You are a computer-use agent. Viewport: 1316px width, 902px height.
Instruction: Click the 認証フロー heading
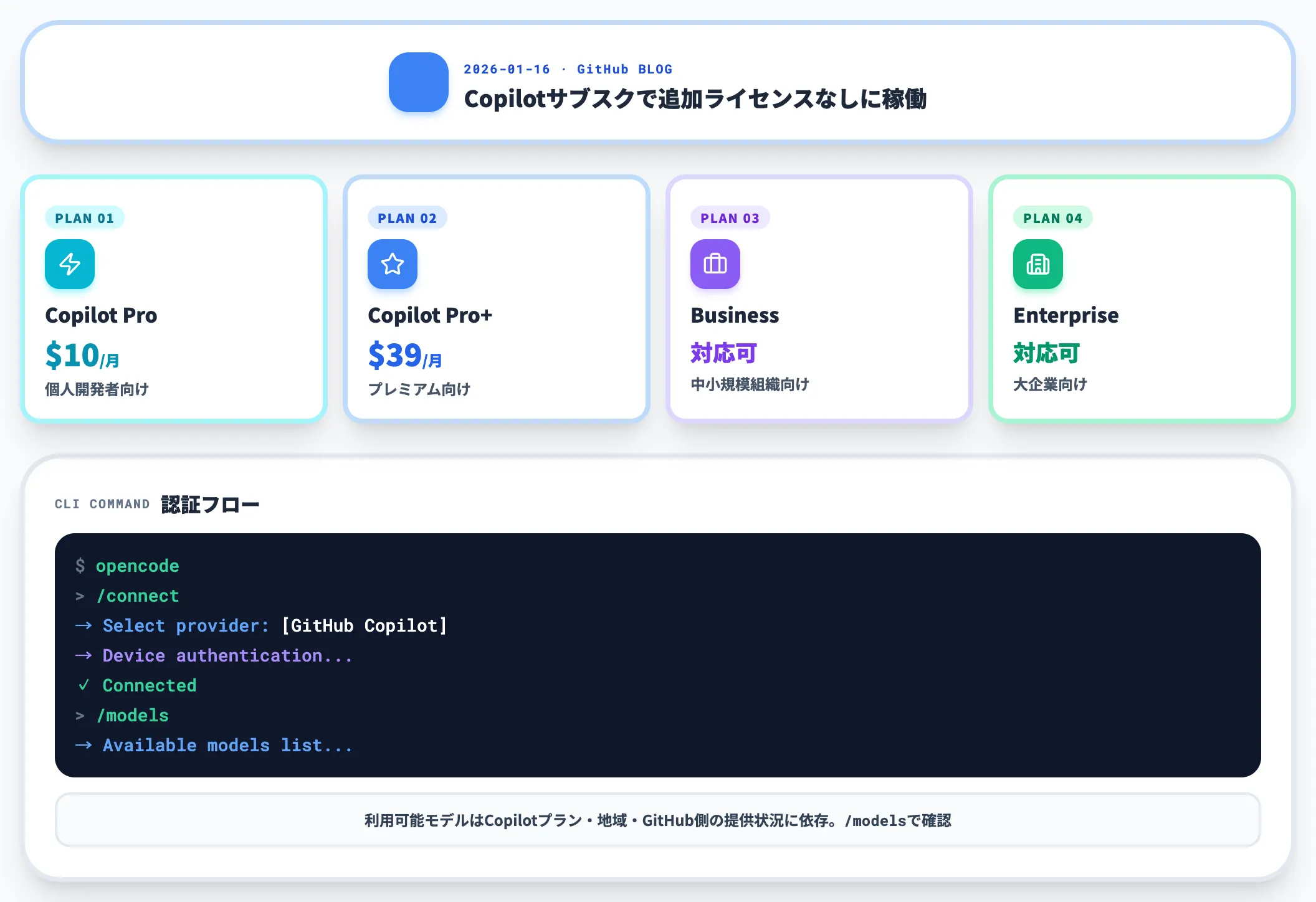point(210,505)
